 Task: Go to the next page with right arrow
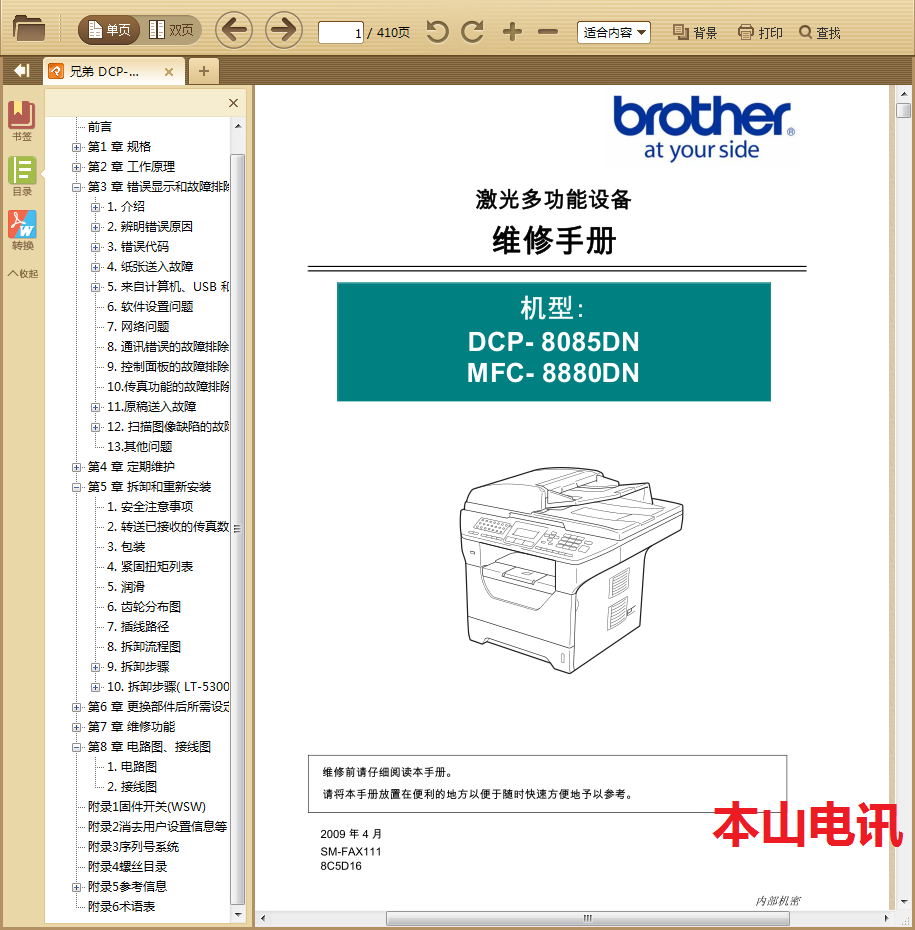click(283, 30)
